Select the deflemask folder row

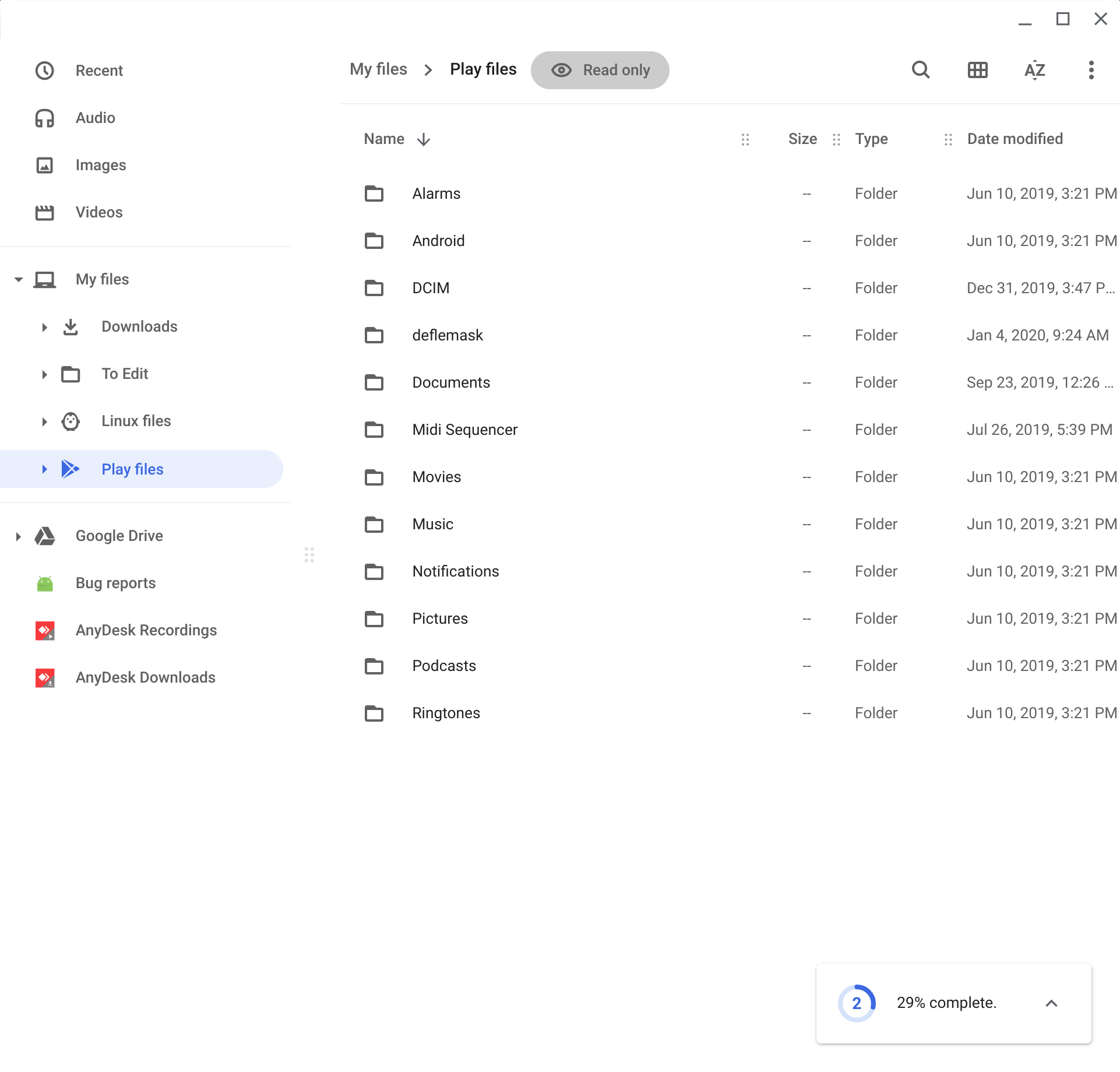448,335
